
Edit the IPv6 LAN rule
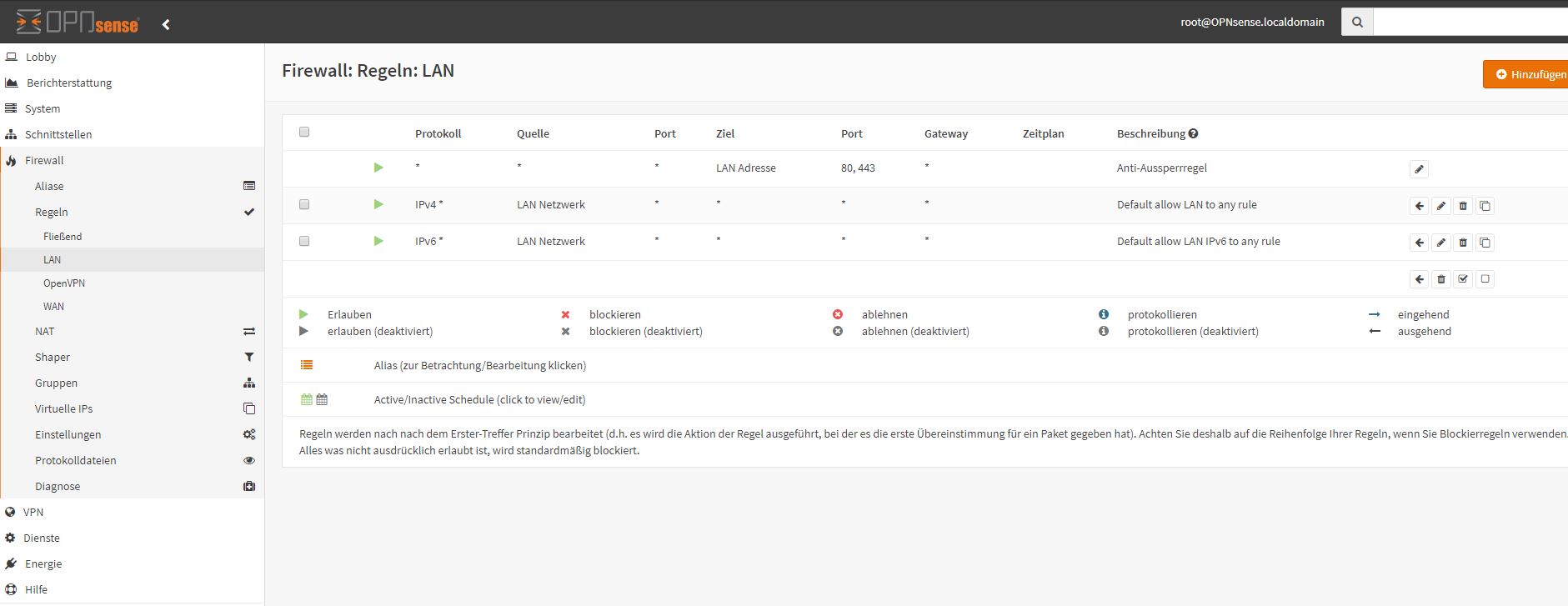coord(1440,243)
